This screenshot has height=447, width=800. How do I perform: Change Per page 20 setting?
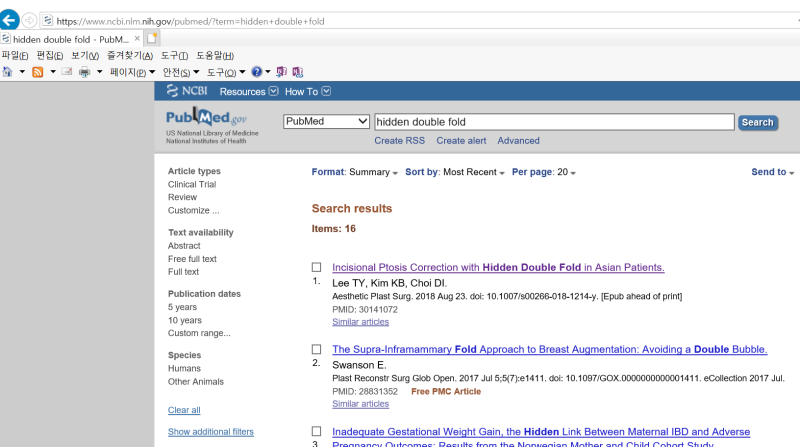[x=544, y=172]
